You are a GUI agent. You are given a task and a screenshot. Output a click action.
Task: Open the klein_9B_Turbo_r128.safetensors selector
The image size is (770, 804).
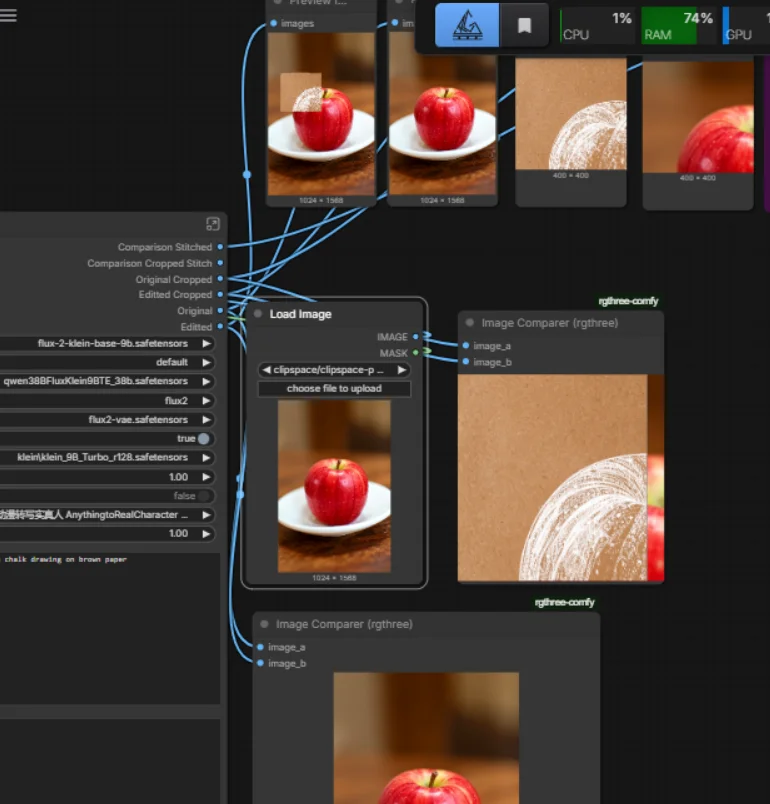click(x=107, y=457)
